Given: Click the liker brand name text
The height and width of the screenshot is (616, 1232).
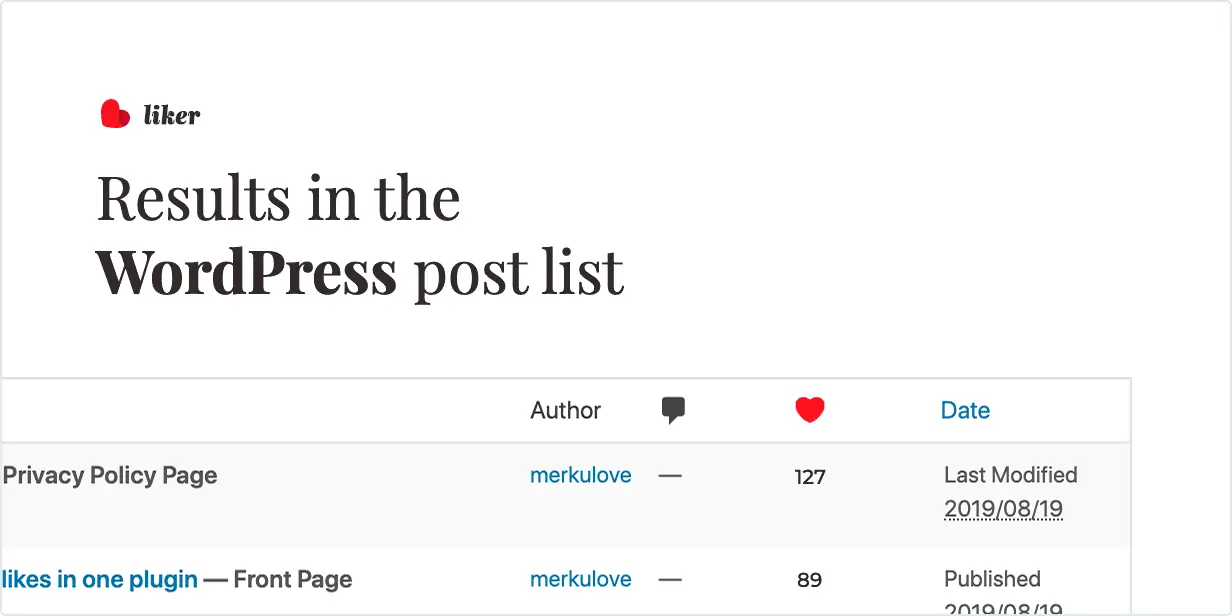Looking at the screenshot, I should click(172, 115).
